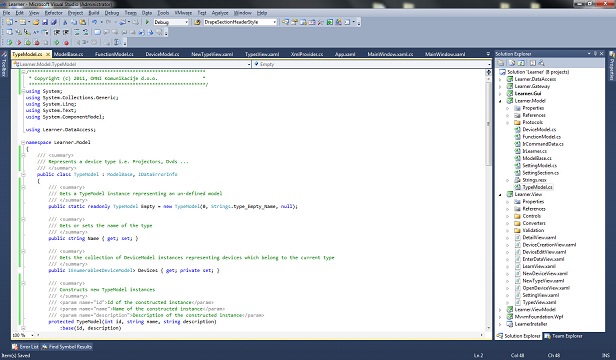Pin the Solution Explorer panel with auto-hide pin
This screenshot has width=616, height=360.
(x=595, y=53)
